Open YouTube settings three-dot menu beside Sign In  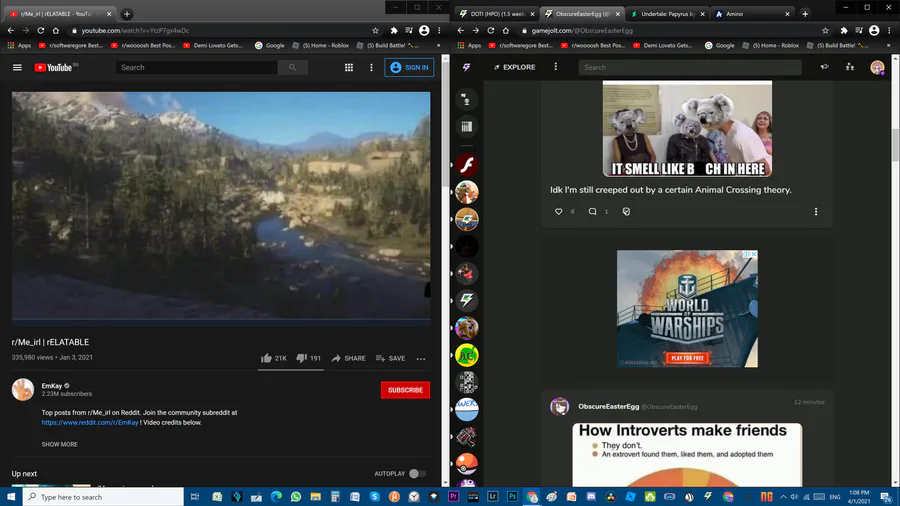[x=371, y=68]
